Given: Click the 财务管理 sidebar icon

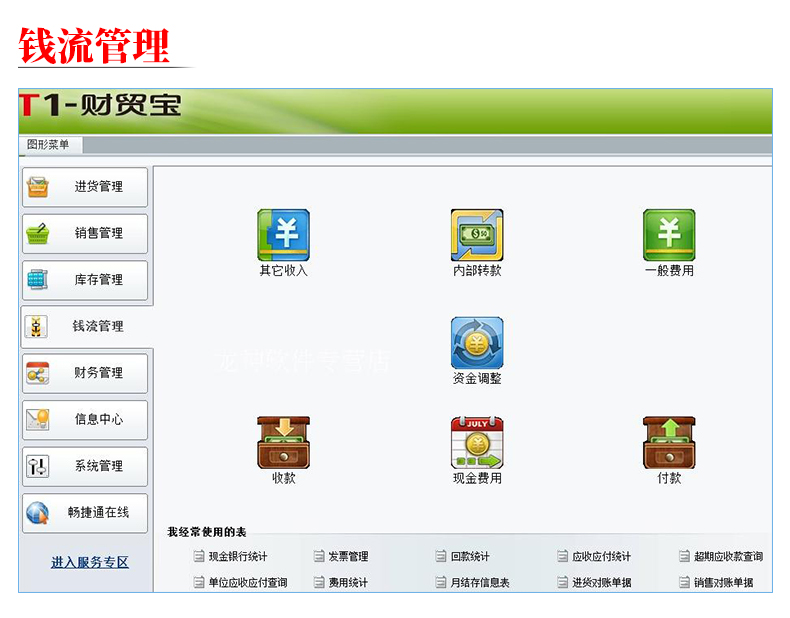Looking at the screenshot, I should 38,373.
